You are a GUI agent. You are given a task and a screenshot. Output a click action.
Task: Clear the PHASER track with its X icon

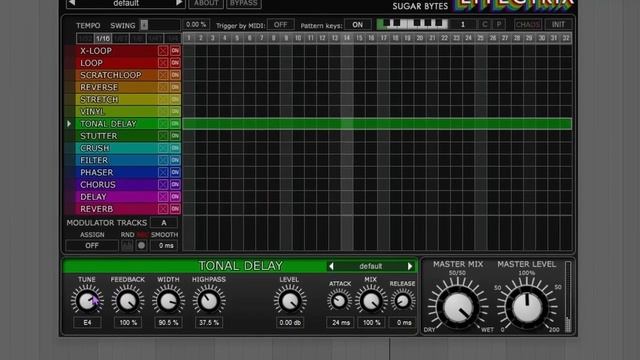click(x=163, y=172)
